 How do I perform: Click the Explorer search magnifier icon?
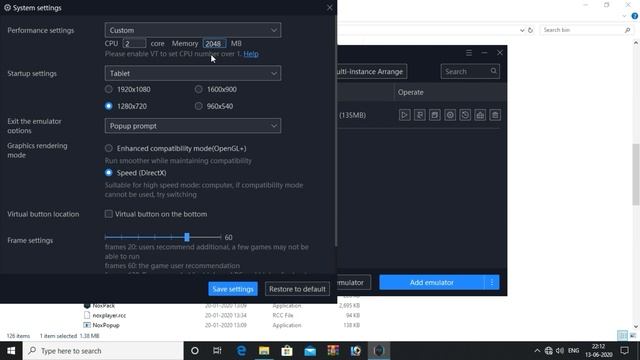(627, 30)
